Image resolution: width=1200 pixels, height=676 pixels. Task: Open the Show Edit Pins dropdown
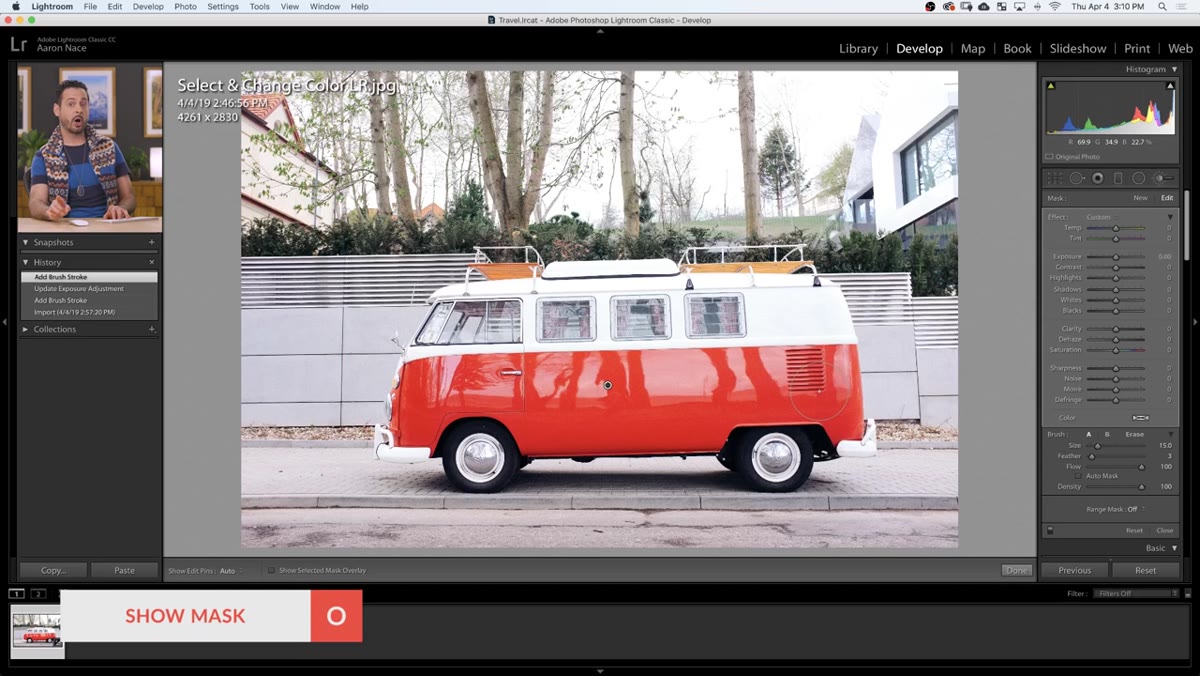231,570
